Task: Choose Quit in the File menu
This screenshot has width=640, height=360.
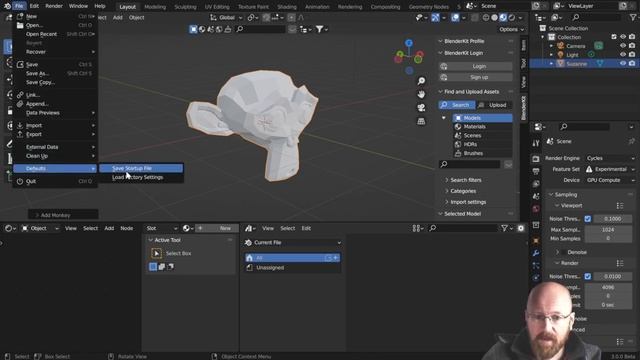Action: point(55,181)
